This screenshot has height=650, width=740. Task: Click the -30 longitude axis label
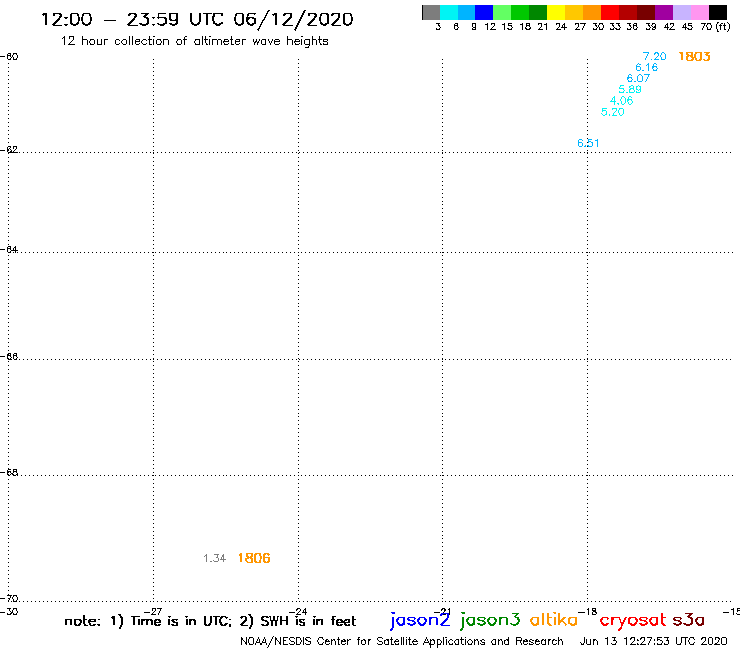[9, 612]
